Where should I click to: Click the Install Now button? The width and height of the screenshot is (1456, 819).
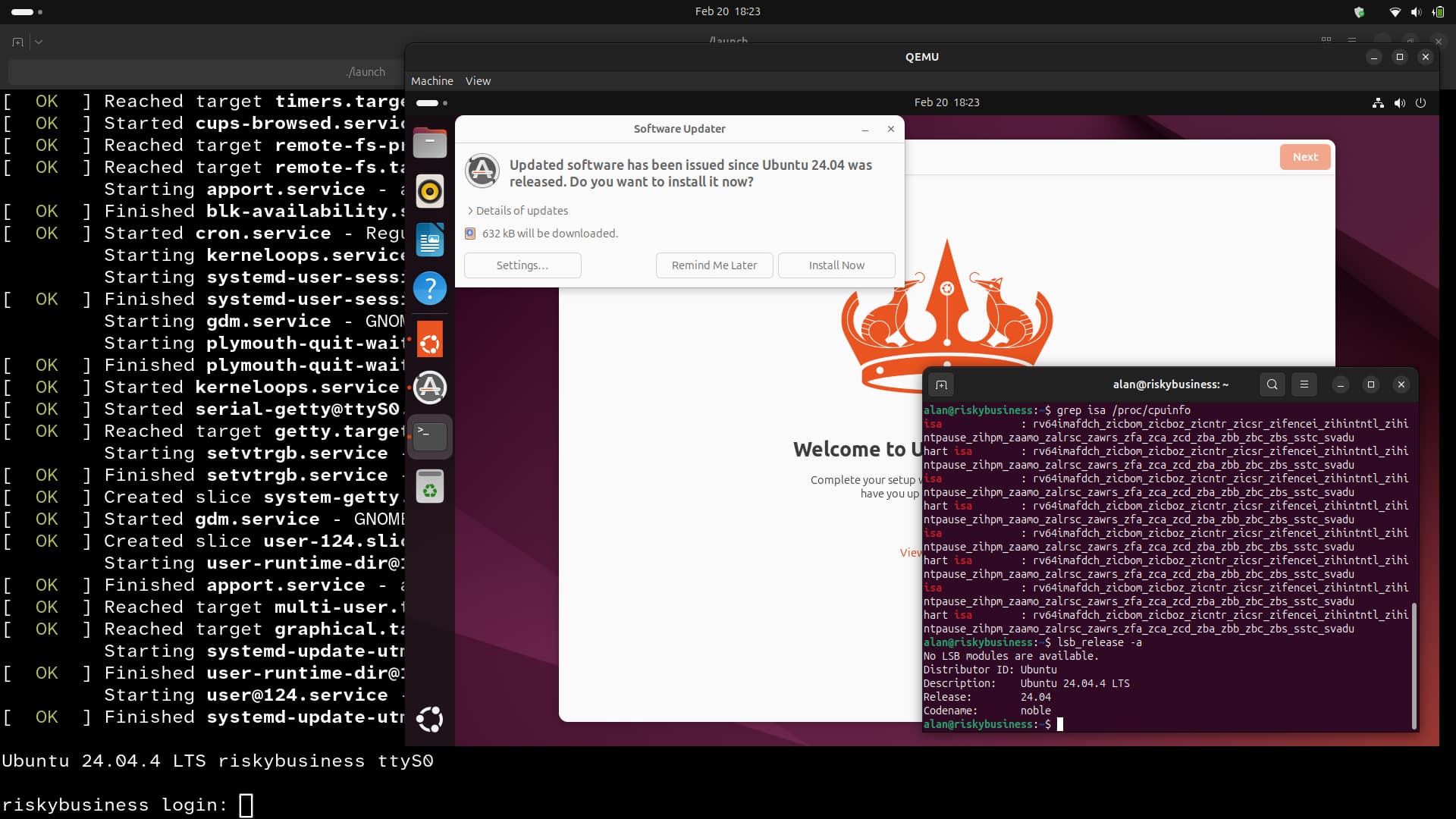[x=836, y=265]
